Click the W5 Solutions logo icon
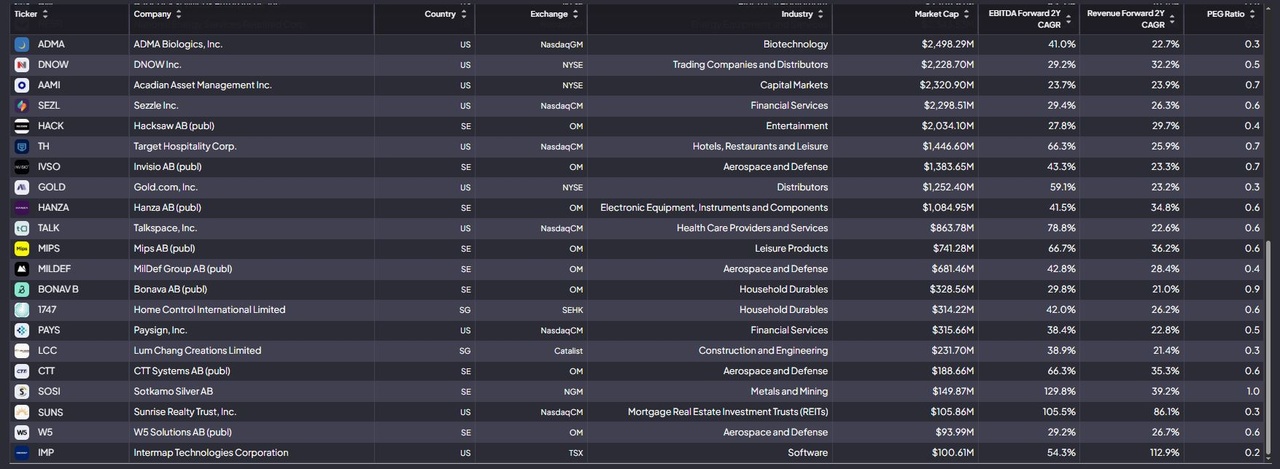 pos(22,432)
